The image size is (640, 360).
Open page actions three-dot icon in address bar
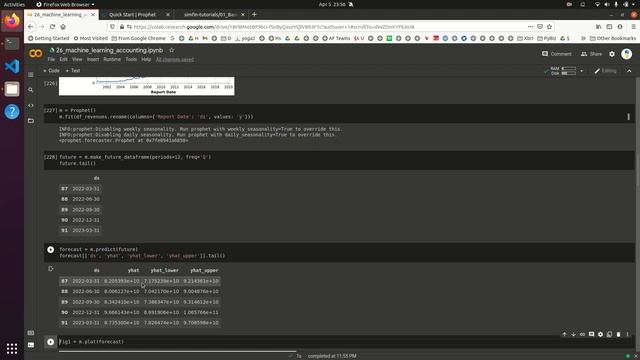[530, 27]
